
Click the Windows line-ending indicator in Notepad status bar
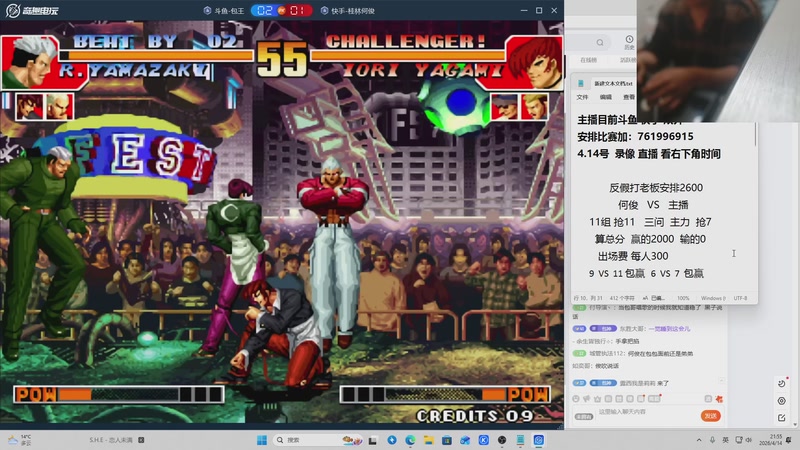[x=713, y=298]
